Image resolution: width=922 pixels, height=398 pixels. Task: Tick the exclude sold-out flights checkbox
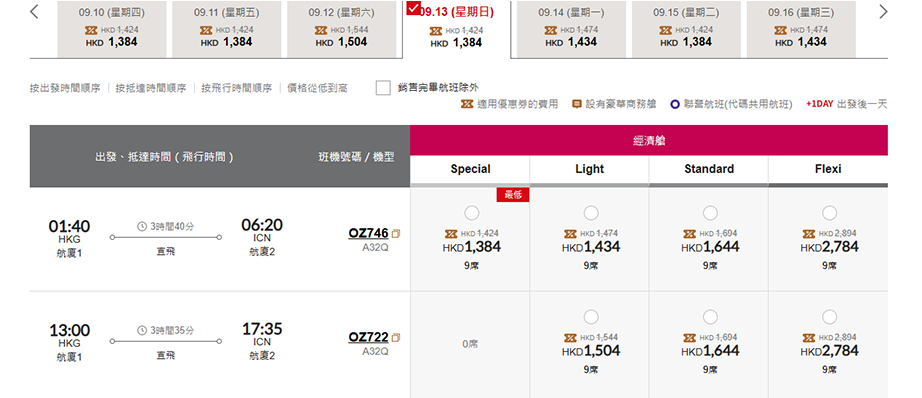click(x=383, y=88)
